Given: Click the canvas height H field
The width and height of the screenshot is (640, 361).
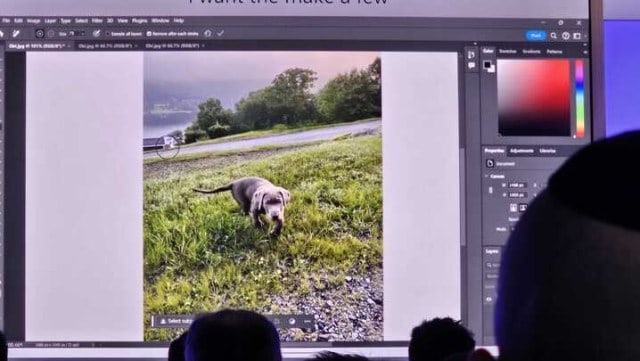Looking at the screenshot, I should tap(518, 195).
